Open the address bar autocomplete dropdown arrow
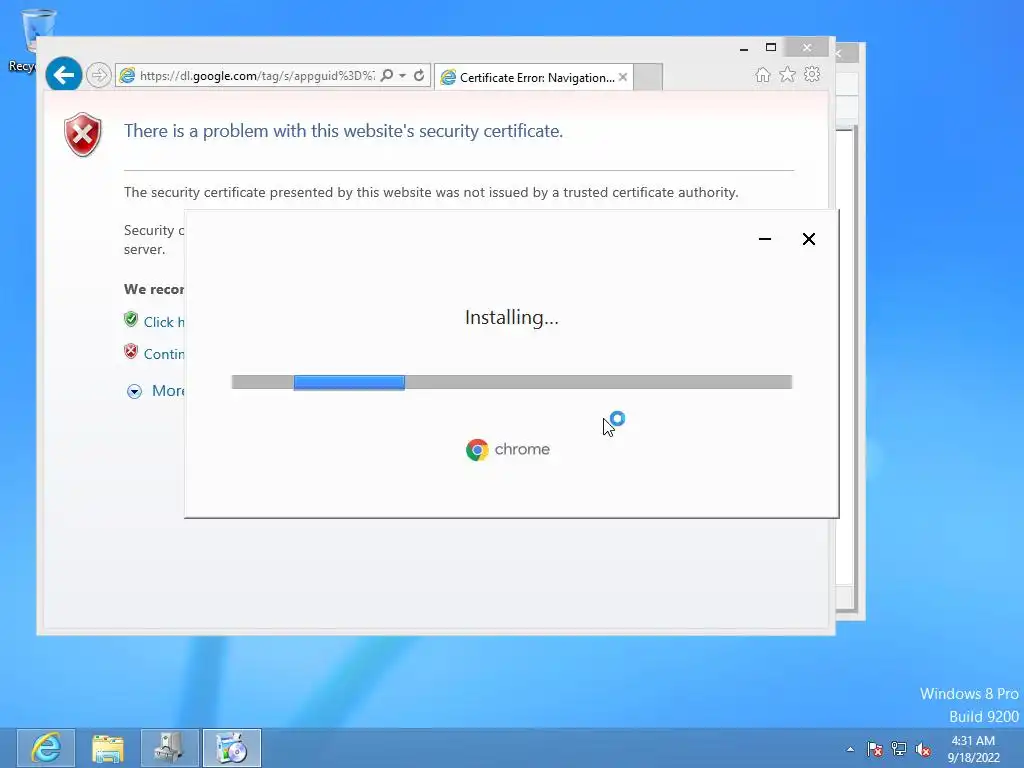Image resolution: width=1024 pixels, height=768 pixels. coord(402,76)
